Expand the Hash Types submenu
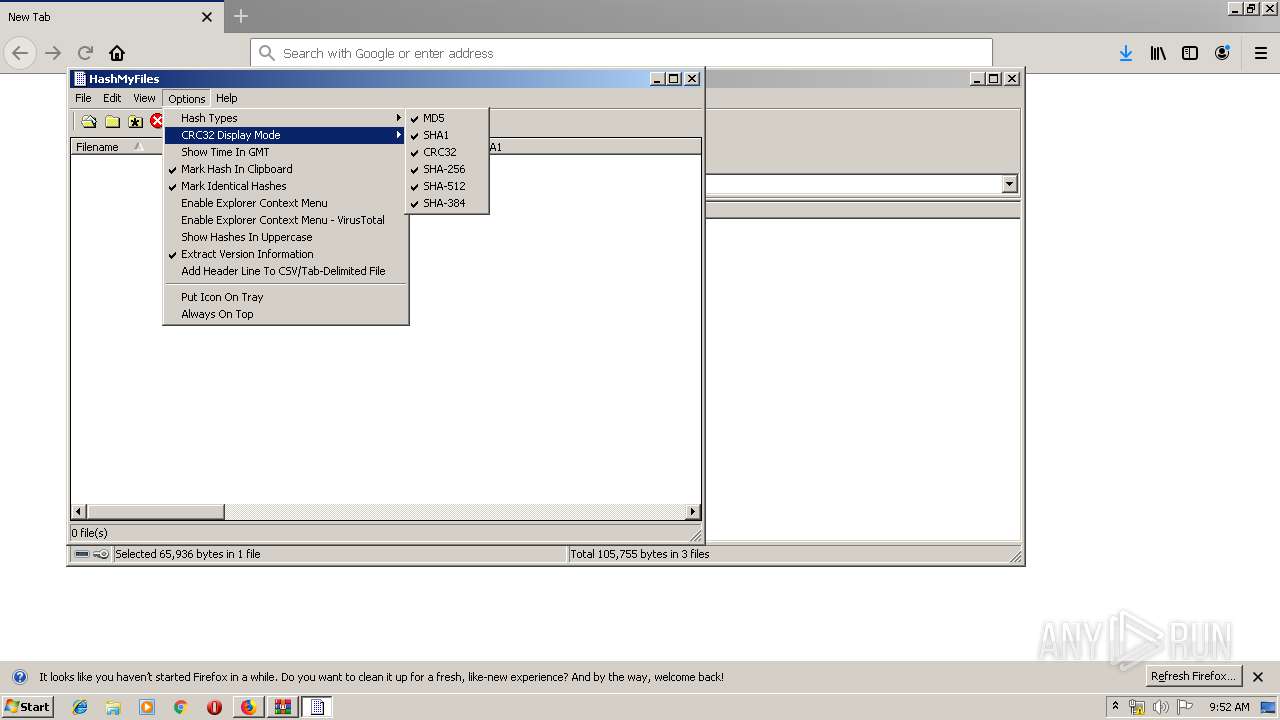 [x=286, y=118]
